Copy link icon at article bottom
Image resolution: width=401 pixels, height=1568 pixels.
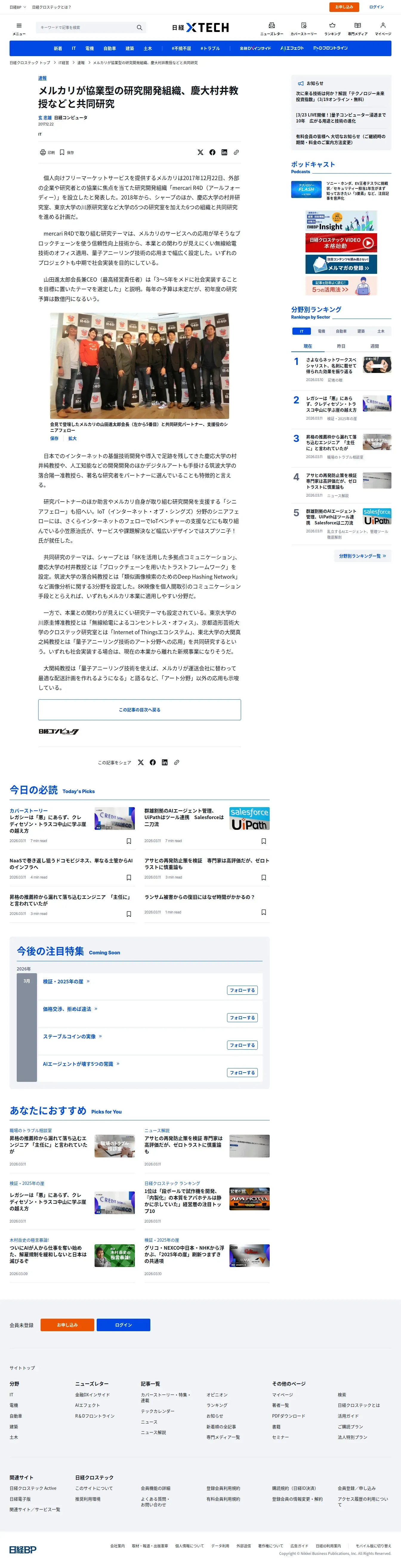[176, 762]
